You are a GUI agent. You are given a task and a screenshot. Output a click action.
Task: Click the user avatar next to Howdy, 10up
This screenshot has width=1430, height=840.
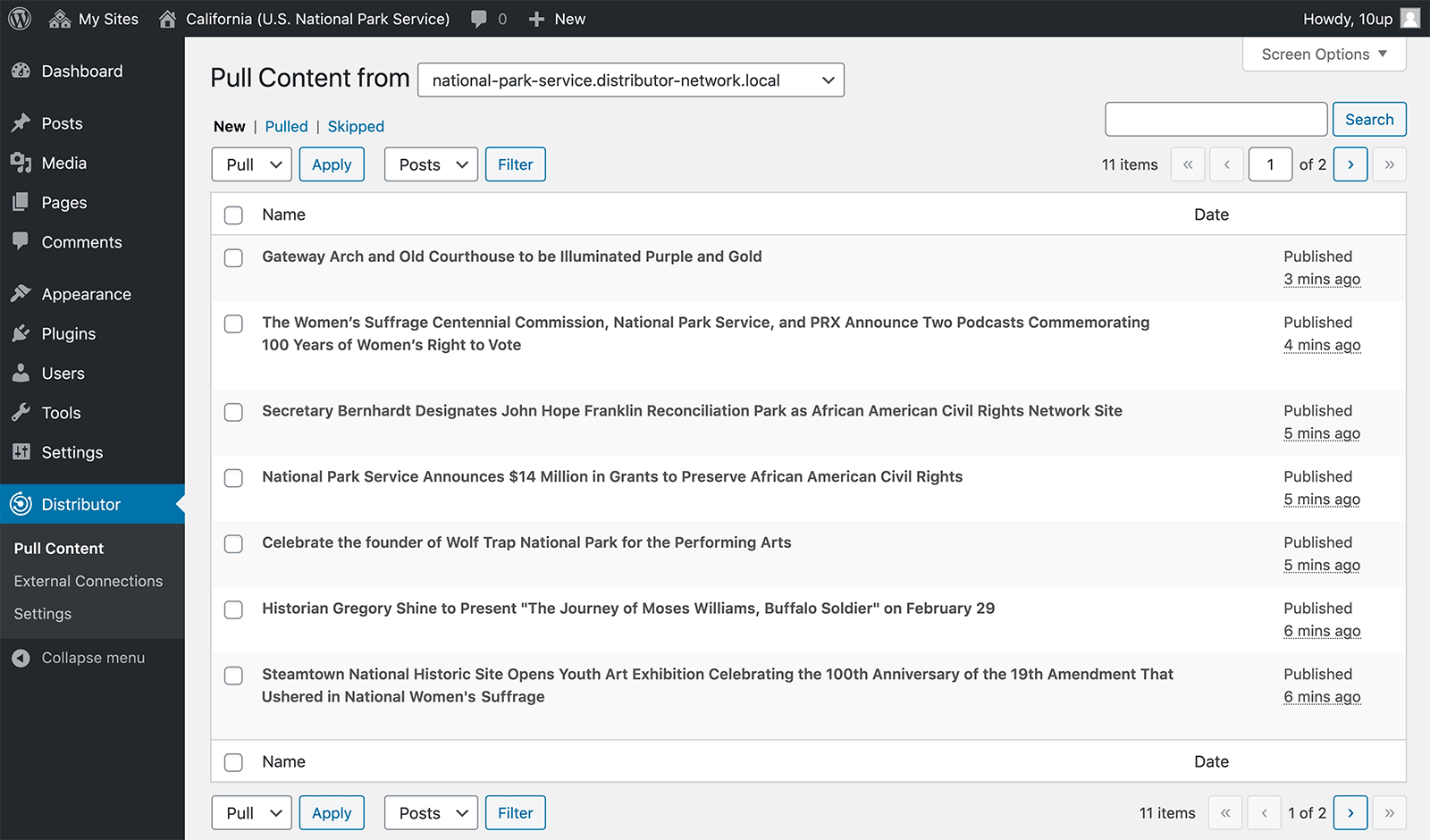tap(1410, 19)
